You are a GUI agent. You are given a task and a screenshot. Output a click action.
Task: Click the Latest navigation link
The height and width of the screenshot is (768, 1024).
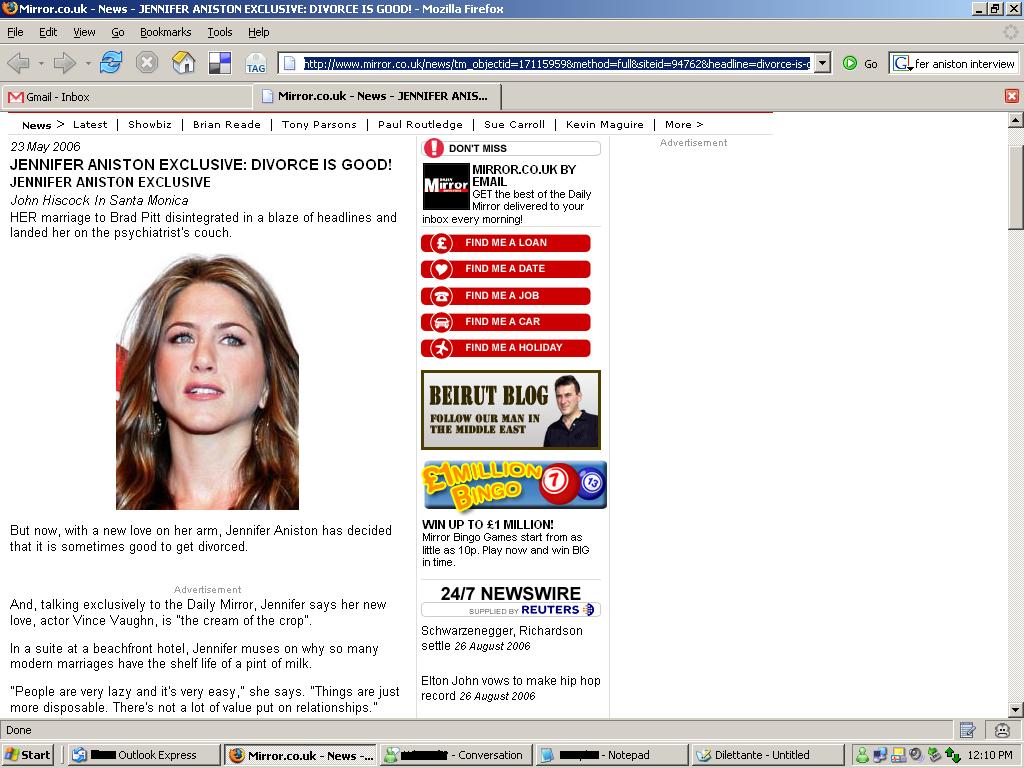90,124
